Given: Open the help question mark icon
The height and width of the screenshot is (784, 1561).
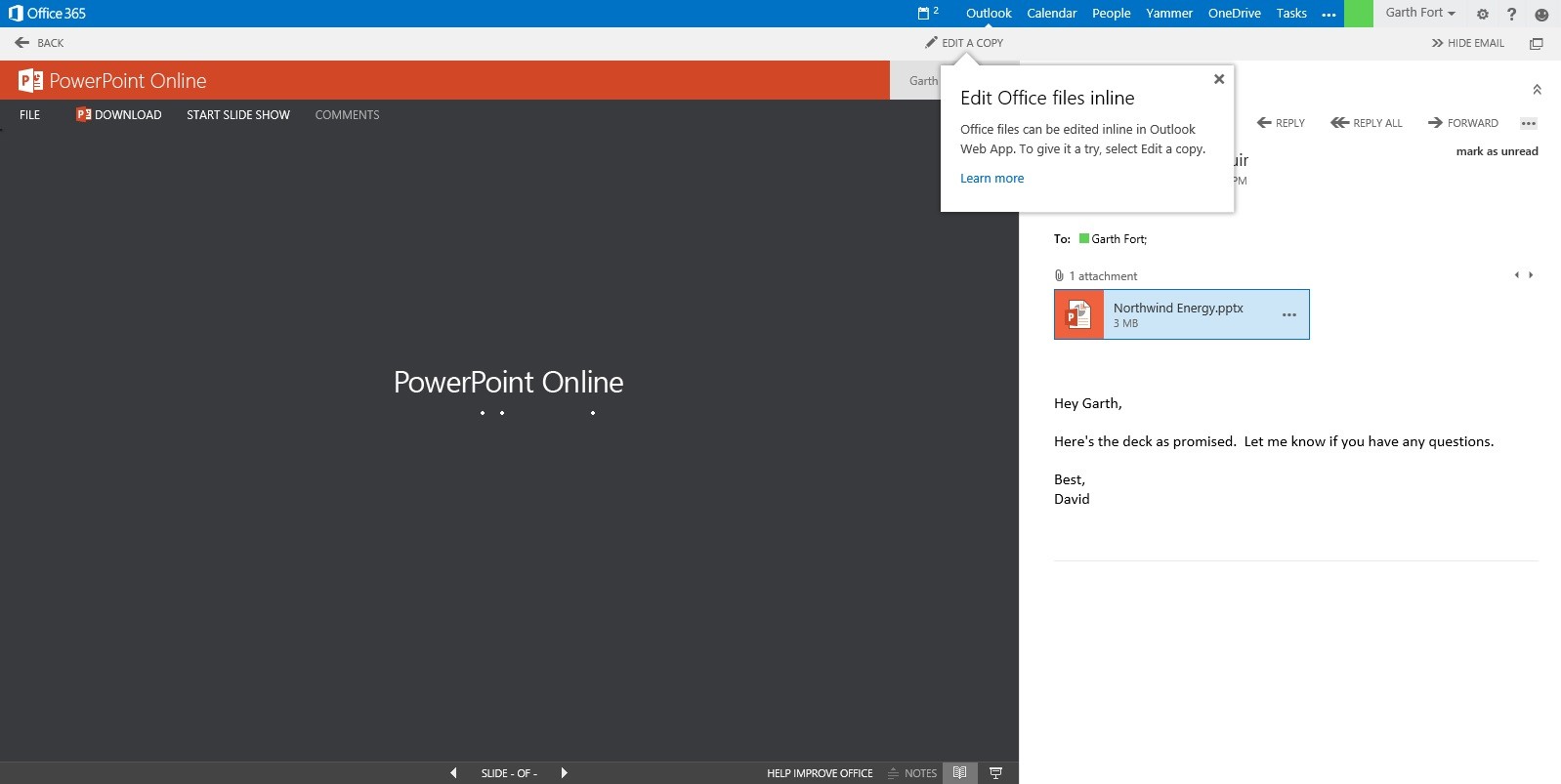Looking at the screenshot, I should point(1511,14).
